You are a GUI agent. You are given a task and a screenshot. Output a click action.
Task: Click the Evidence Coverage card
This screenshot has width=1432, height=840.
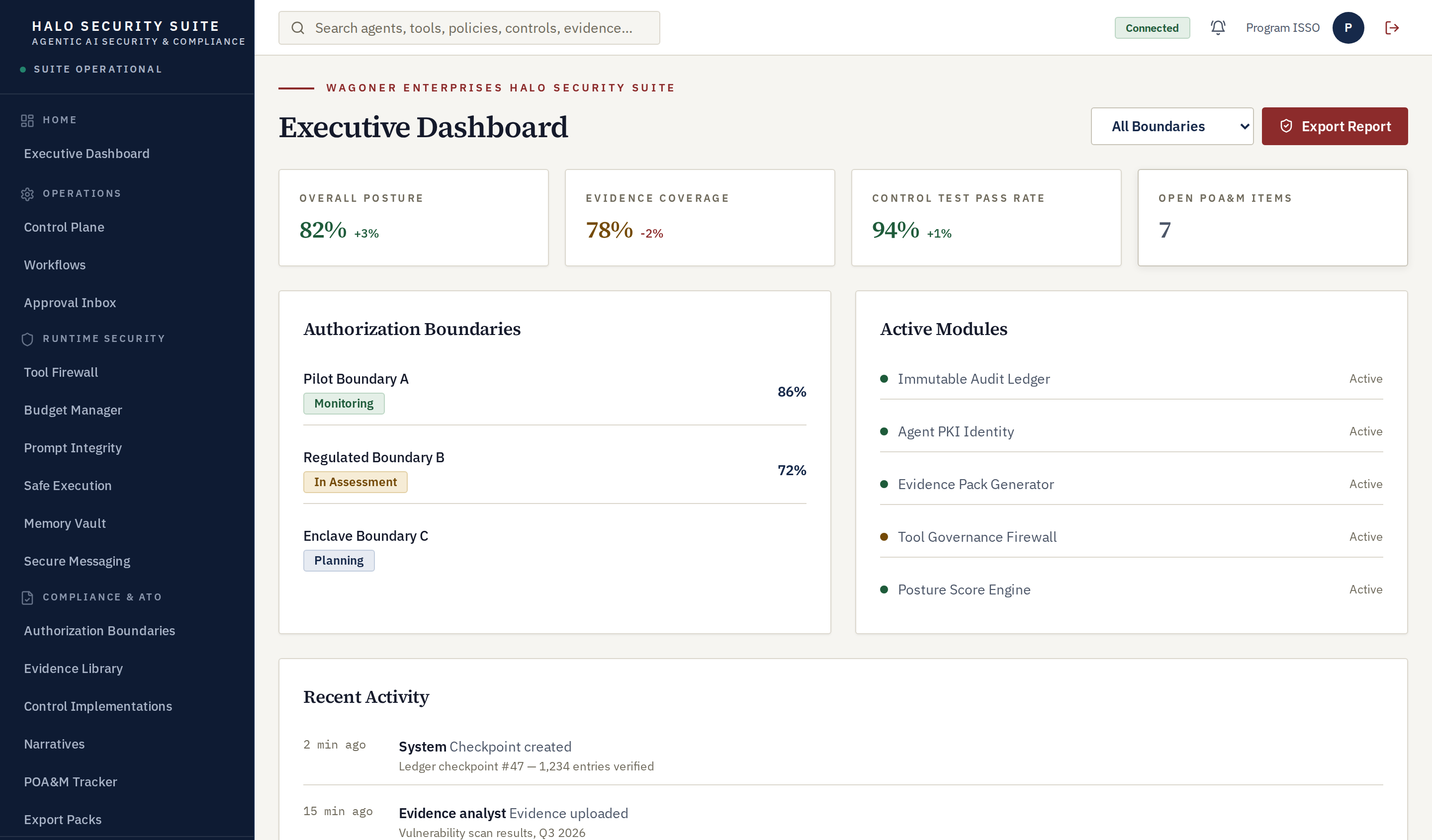[700, 218]
